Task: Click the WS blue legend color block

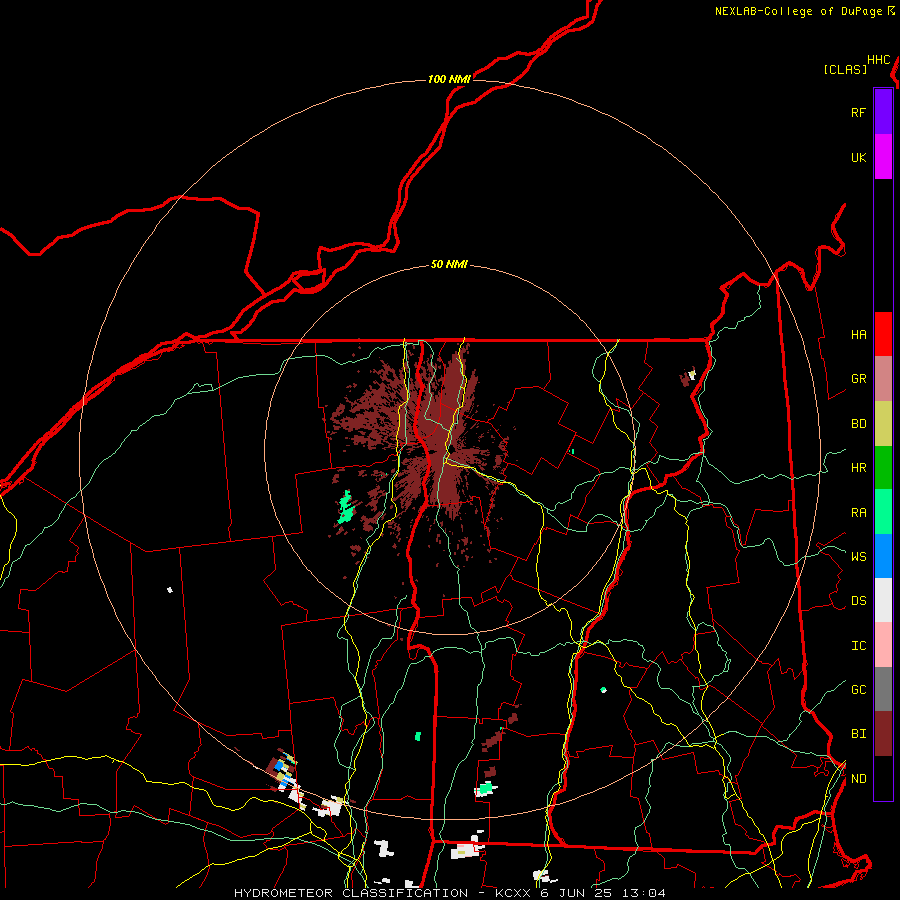Action: click(883, 556)
